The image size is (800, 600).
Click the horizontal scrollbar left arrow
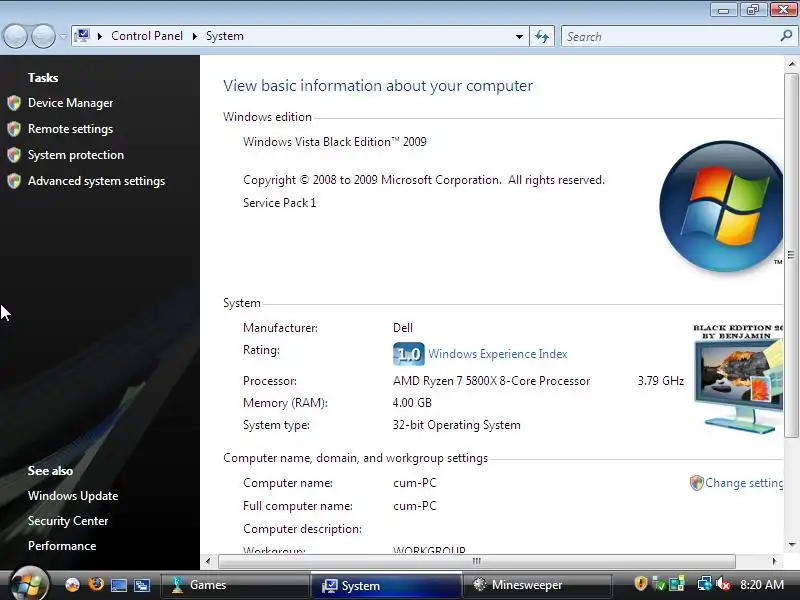point(208,561)
